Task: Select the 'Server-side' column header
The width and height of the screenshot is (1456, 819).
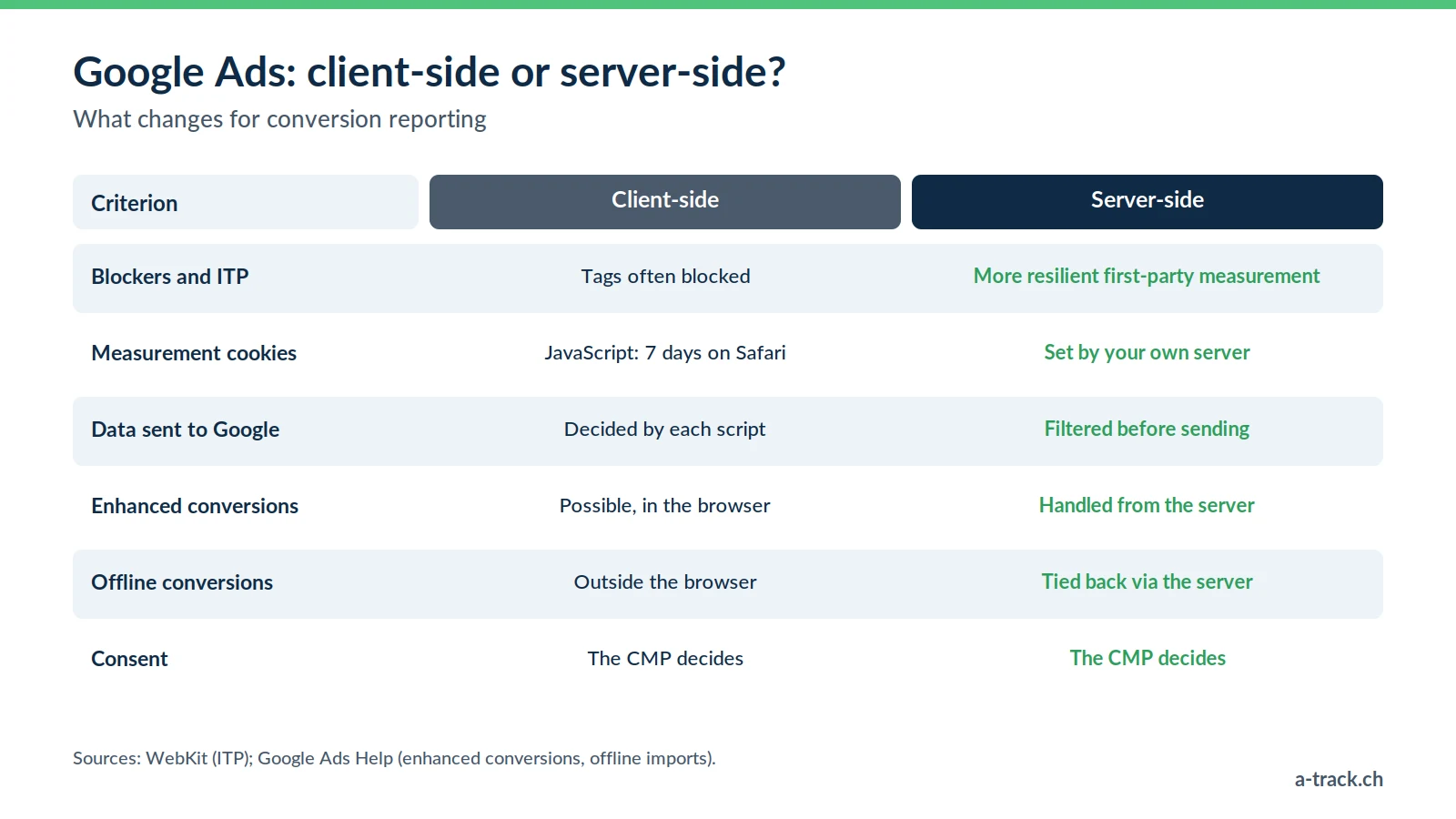Action: click(1148, 202)
